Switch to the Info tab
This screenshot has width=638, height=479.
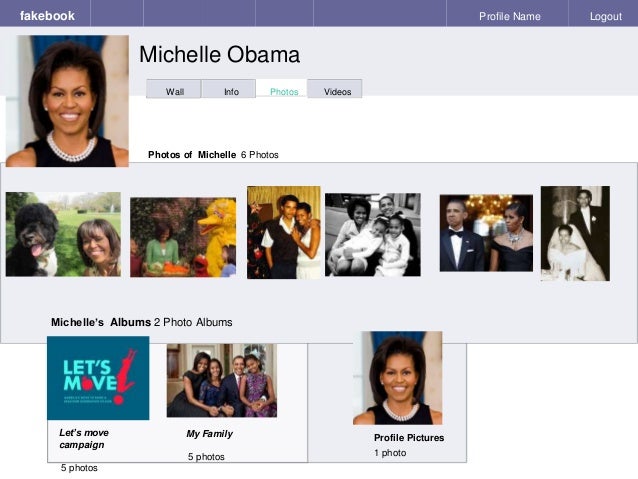pos(229,89)
